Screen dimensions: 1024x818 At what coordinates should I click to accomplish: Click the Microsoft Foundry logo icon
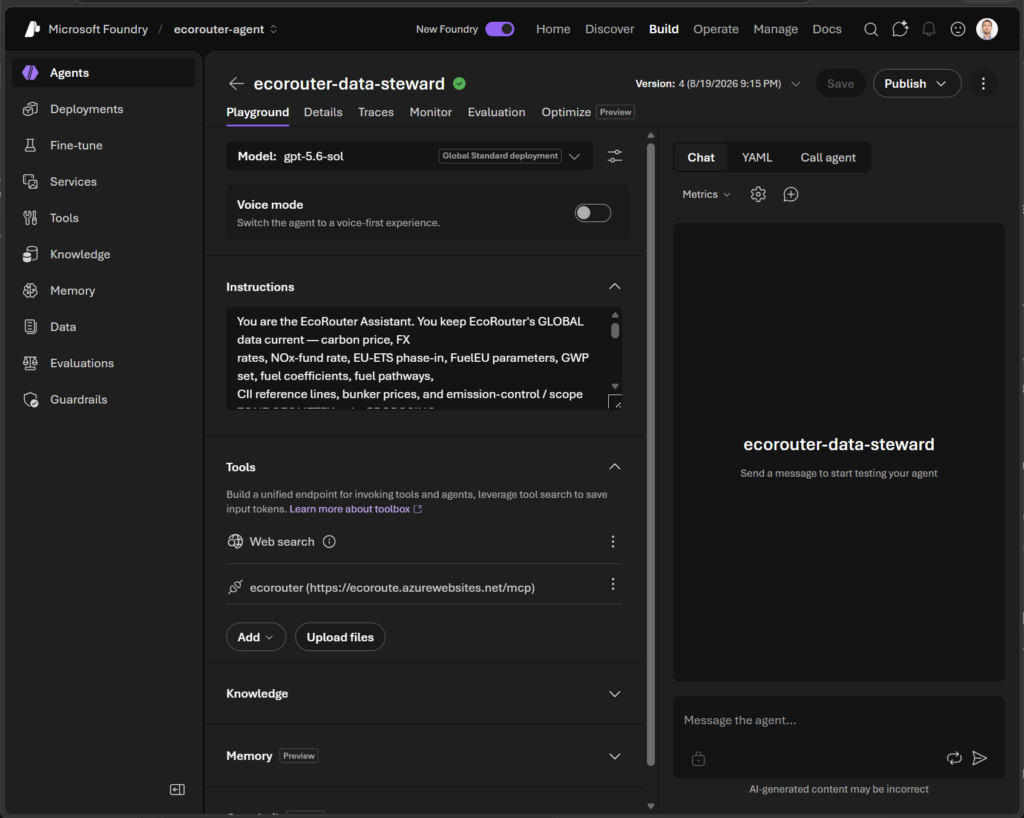pos(31,29)
